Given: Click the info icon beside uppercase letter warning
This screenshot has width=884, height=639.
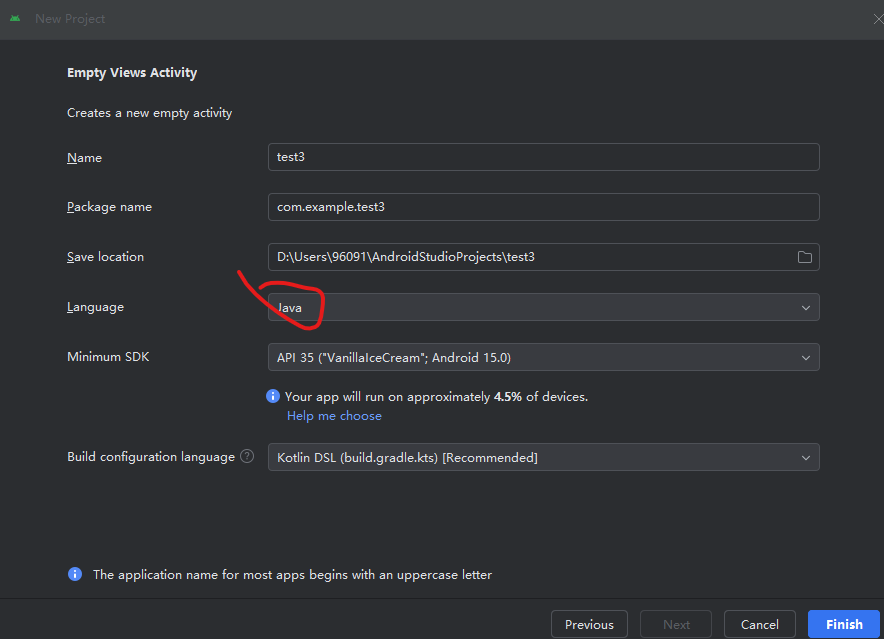Looking at the screenshot, I should tap(75, 574).
